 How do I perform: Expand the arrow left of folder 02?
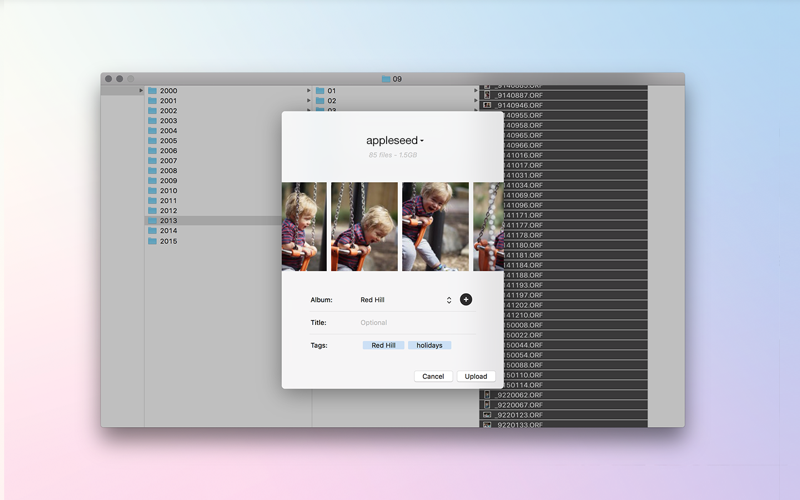tap(308, 101)
